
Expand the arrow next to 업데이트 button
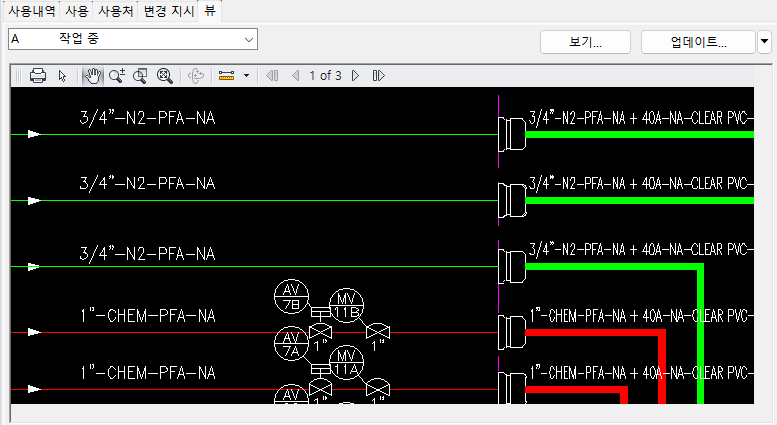click(765, 42)
